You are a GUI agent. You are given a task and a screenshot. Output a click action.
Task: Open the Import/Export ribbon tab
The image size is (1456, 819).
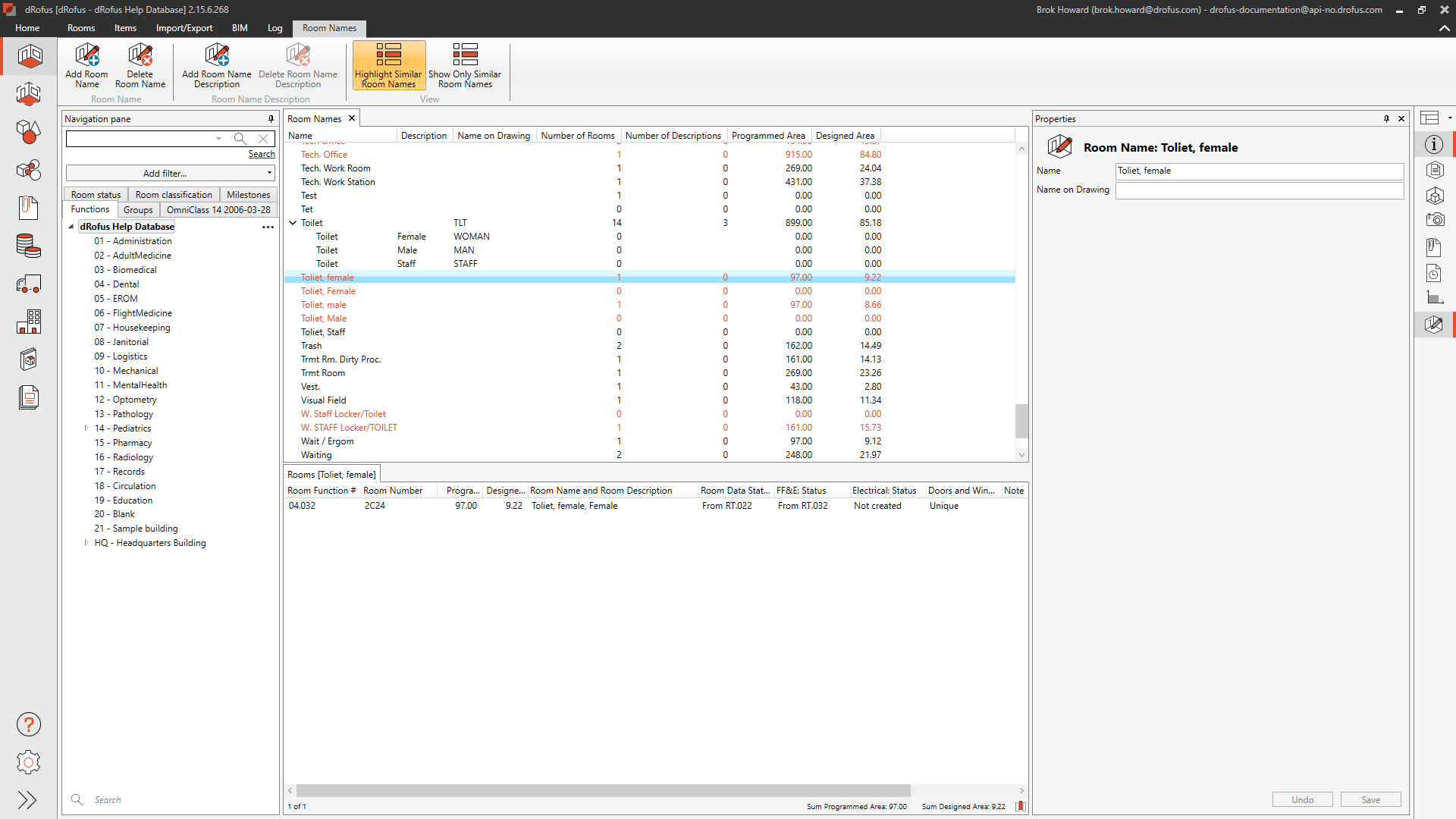point(184,28)
